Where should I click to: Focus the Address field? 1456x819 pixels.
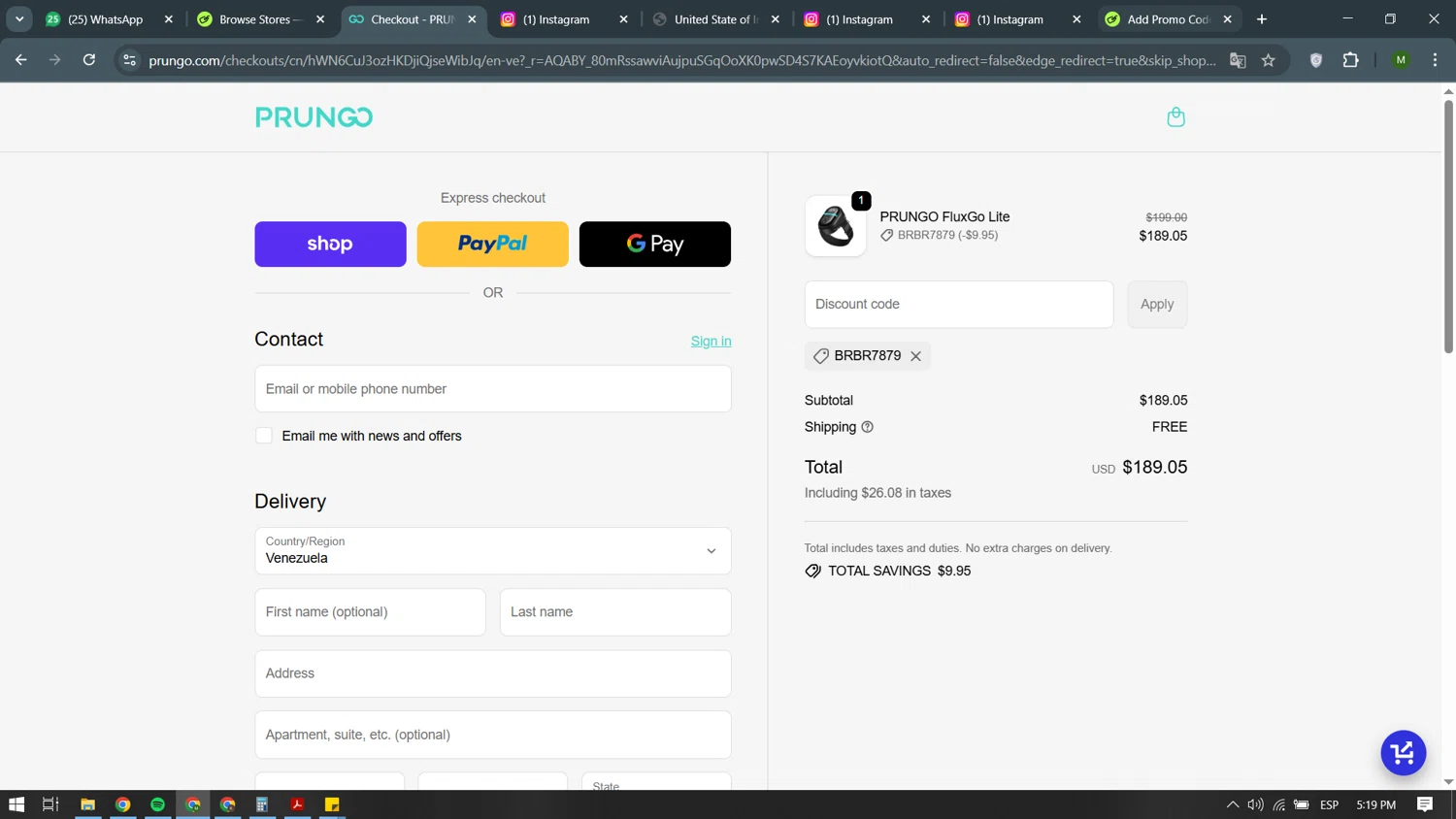tap(493, 673)
